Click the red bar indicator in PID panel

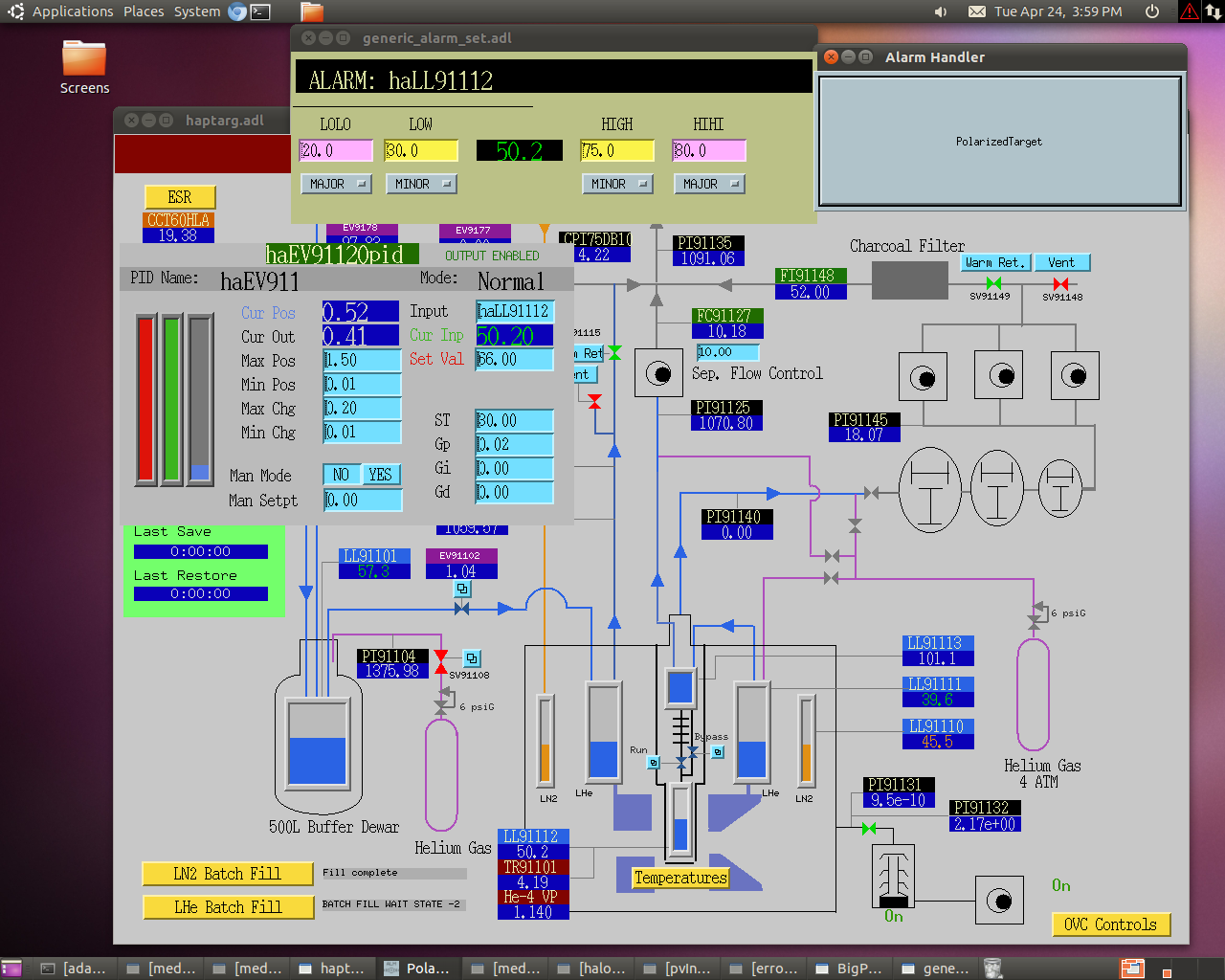145,399
